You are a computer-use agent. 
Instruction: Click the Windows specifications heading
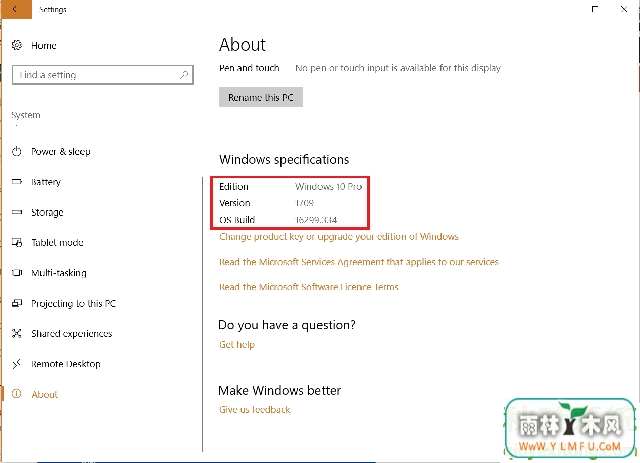point(284,159)
